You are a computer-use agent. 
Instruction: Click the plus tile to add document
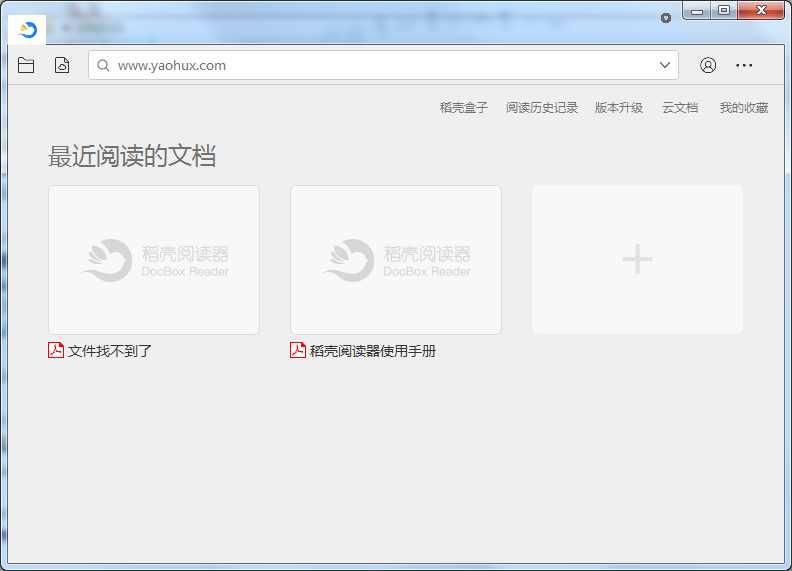pos(637,259)
